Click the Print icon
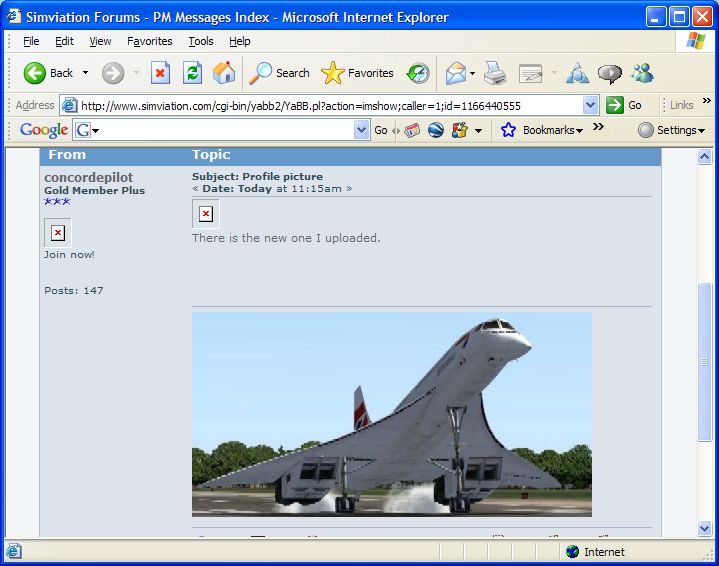The image size is (719, 566). (x=495, y=73)
